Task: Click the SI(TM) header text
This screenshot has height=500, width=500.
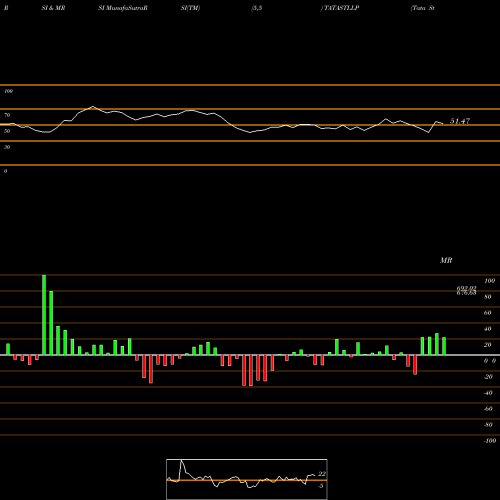Action: pyautogui.click(x=190, y=8)
